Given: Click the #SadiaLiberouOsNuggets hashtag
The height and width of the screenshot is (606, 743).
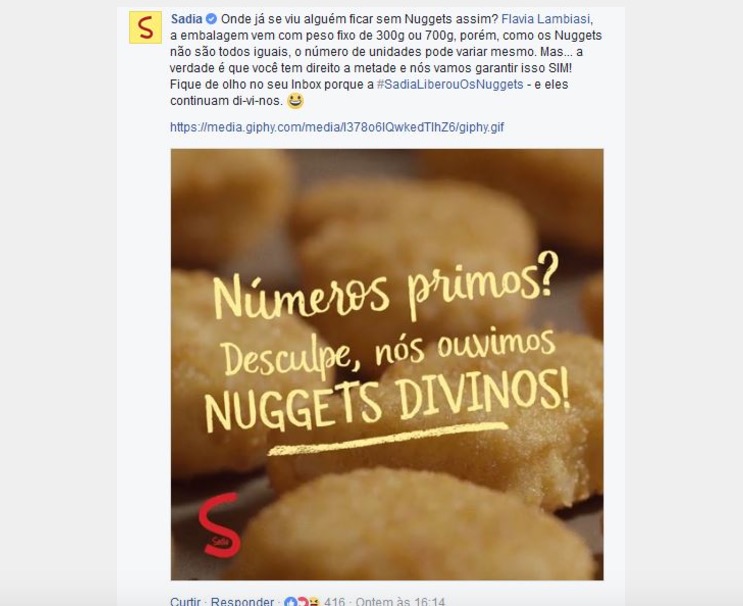Looking at the screenshot, I should pyautogui.click(x=450, y=84).
